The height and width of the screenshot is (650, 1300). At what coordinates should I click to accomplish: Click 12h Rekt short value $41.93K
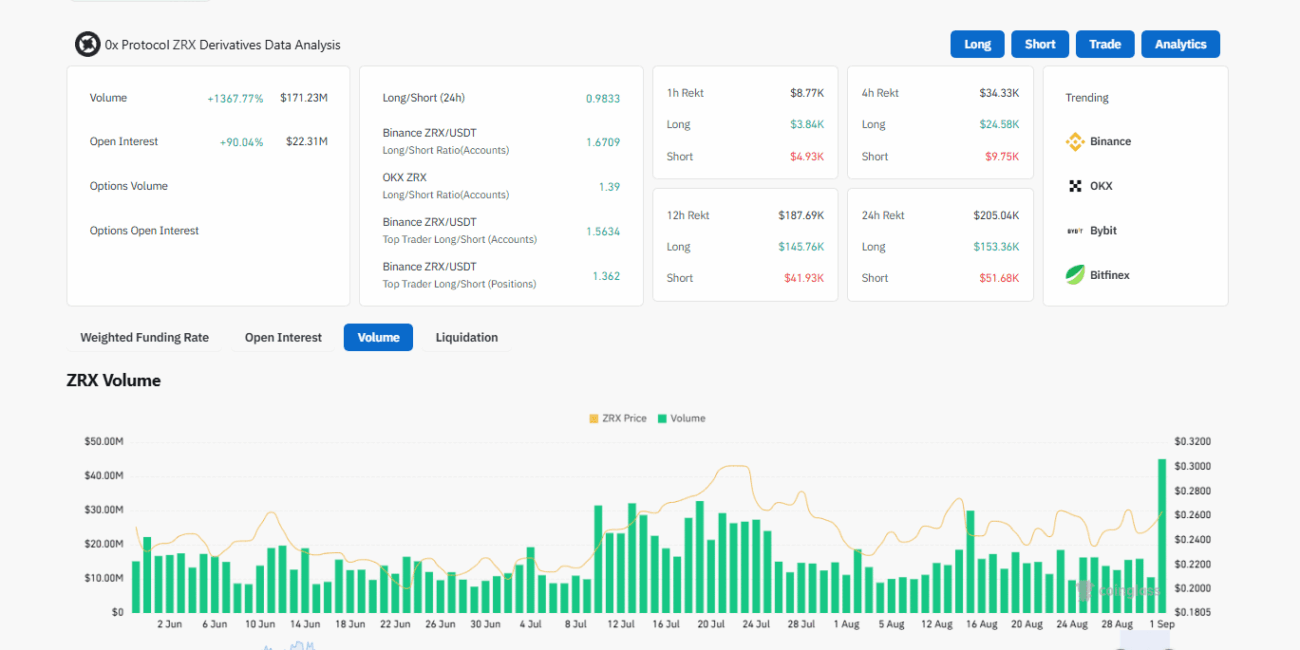pos(804,278)
